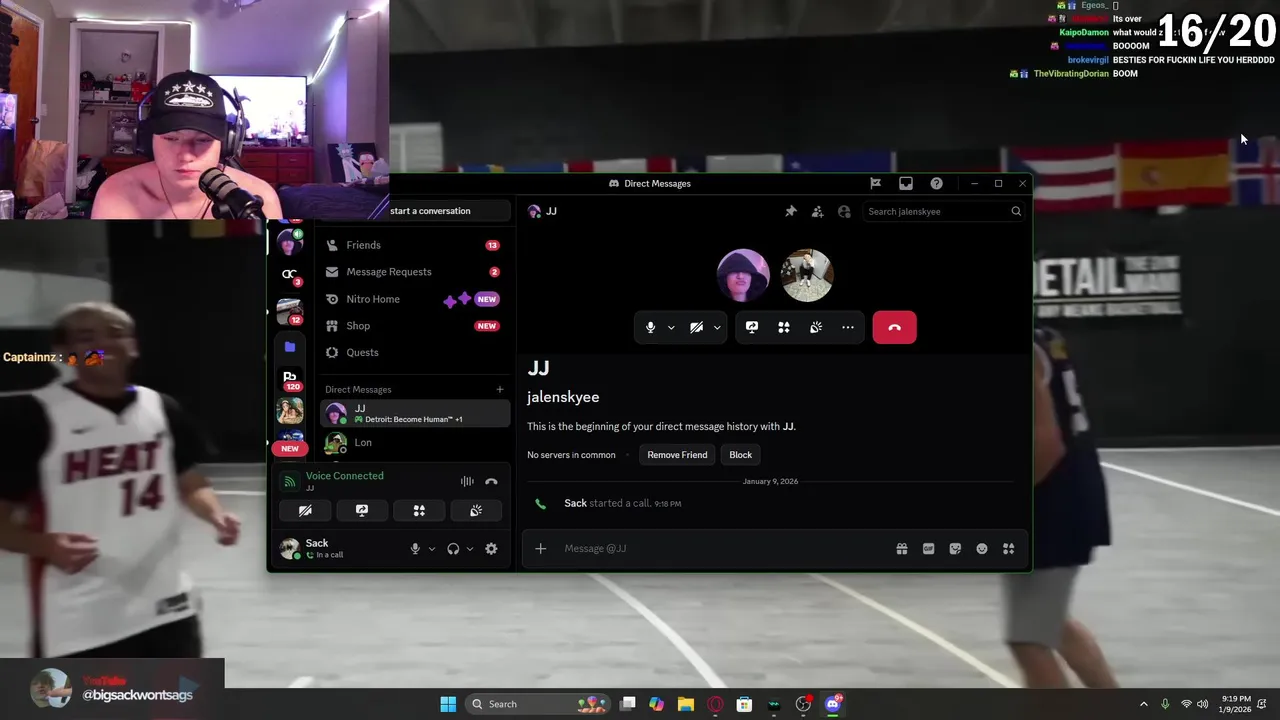
Task: Turn on camera in call control bar
Action: click(x=696, y=327)
